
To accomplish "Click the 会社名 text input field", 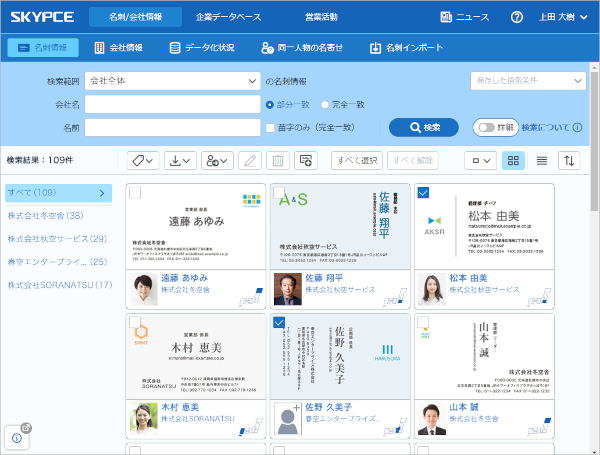I will coord(172,104).
